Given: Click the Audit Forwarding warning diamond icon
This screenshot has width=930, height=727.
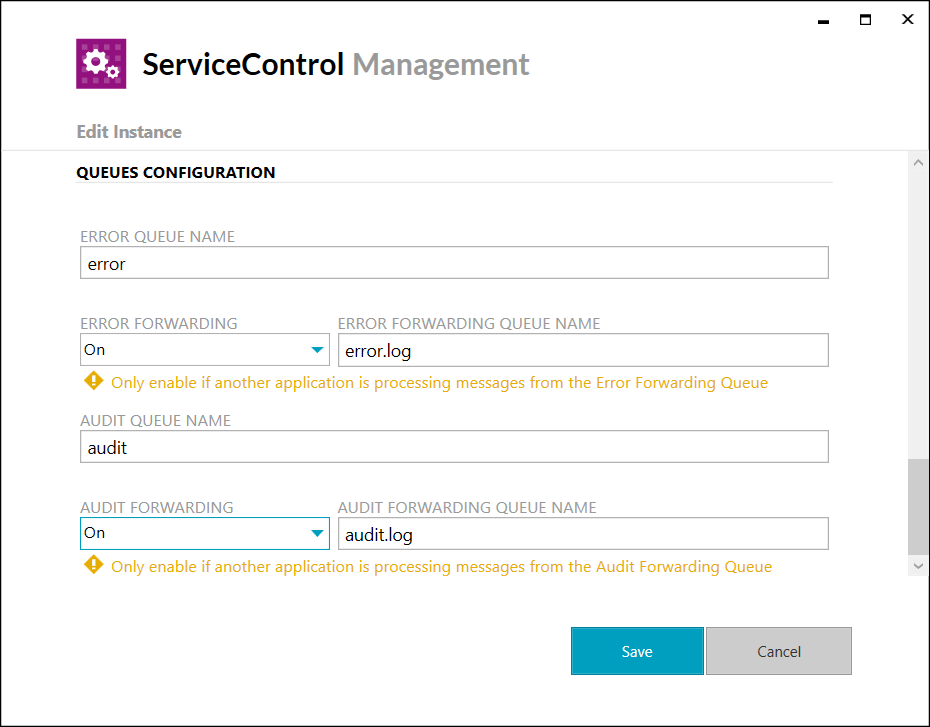Looking at the screenshot, I should [x=94, y=565].
